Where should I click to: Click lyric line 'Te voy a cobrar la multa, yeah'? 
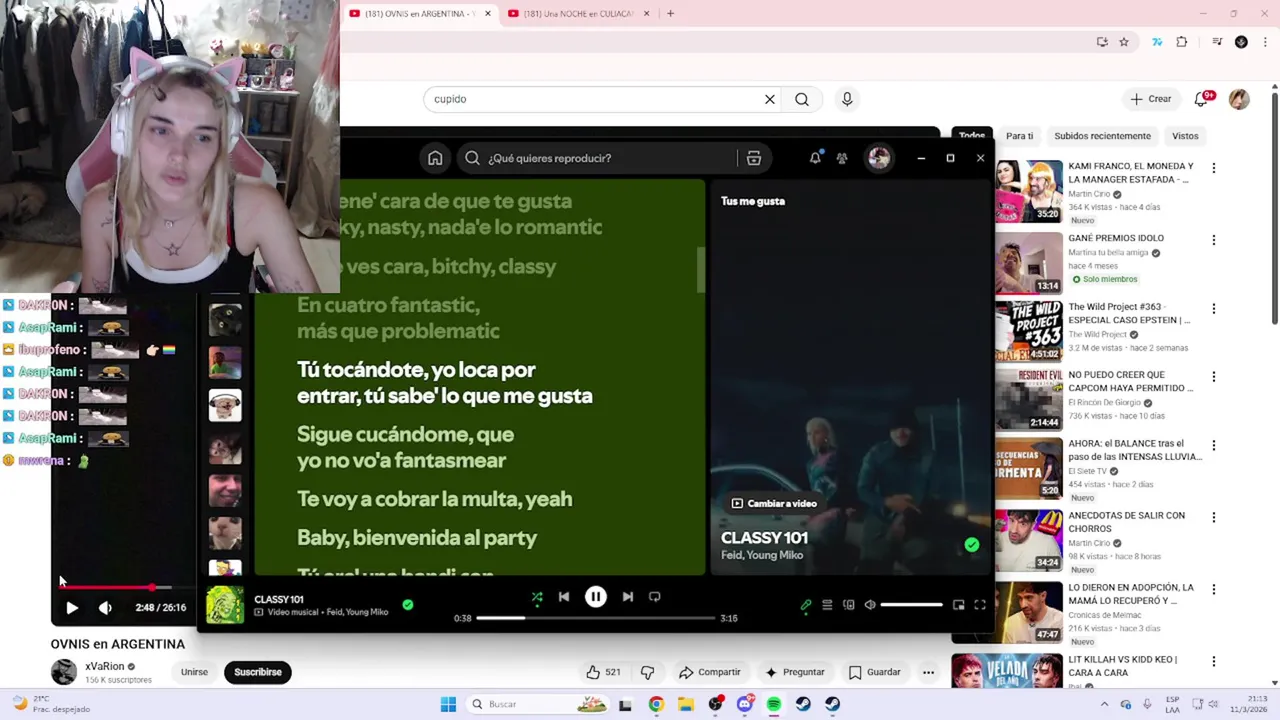435,499
